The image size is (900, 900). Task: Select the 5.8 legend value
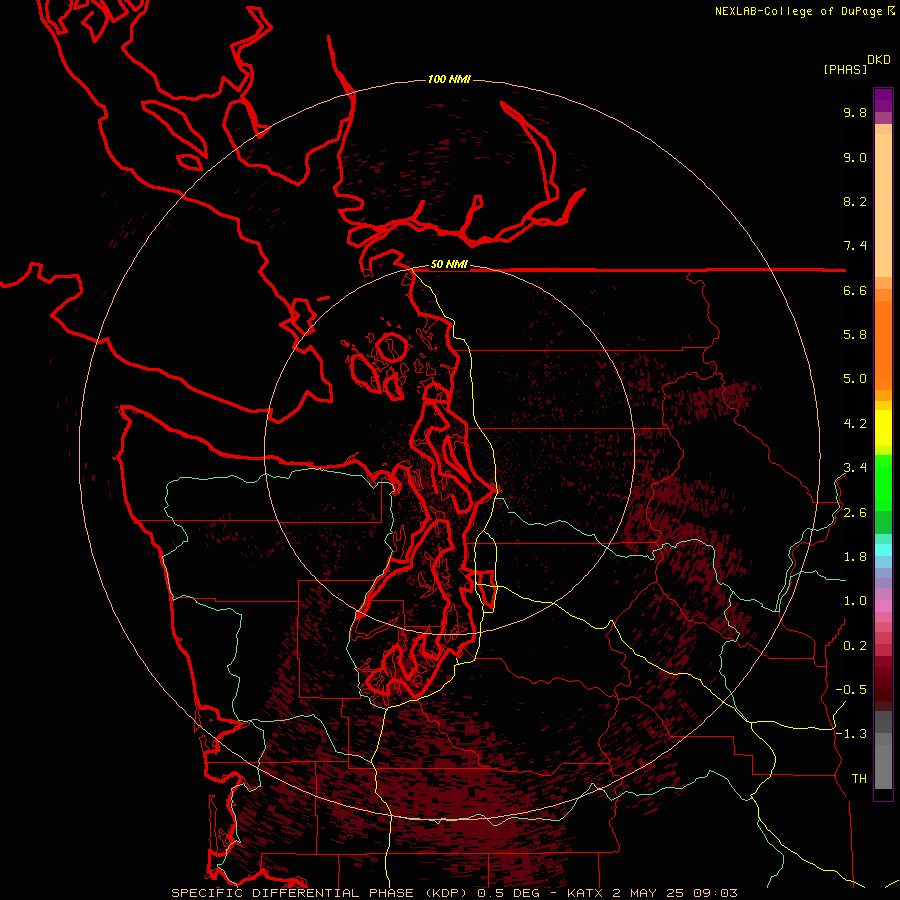[x=855, y=335]
